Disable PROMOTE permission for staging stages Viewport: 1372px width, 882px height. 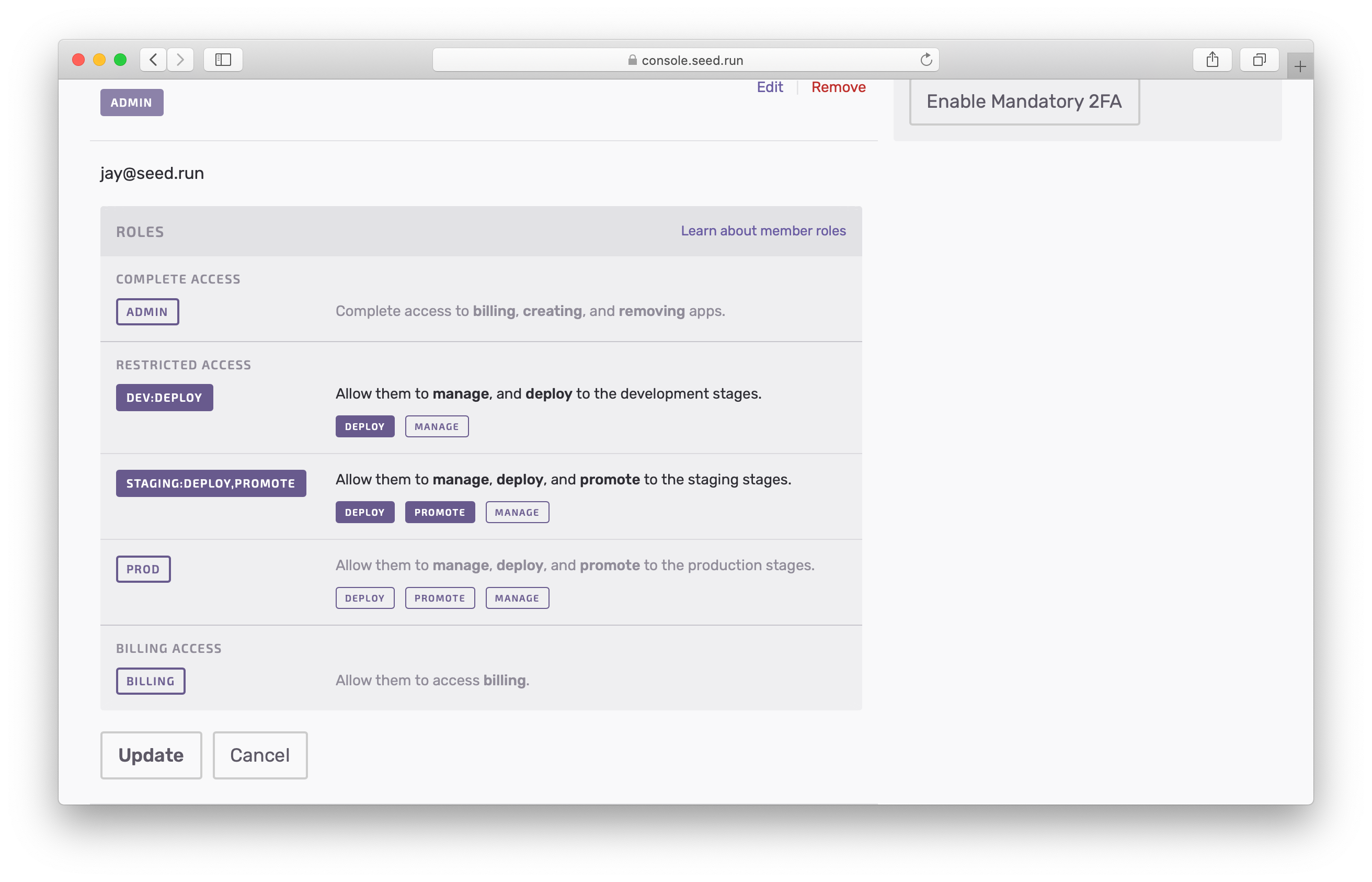(440, 513)
